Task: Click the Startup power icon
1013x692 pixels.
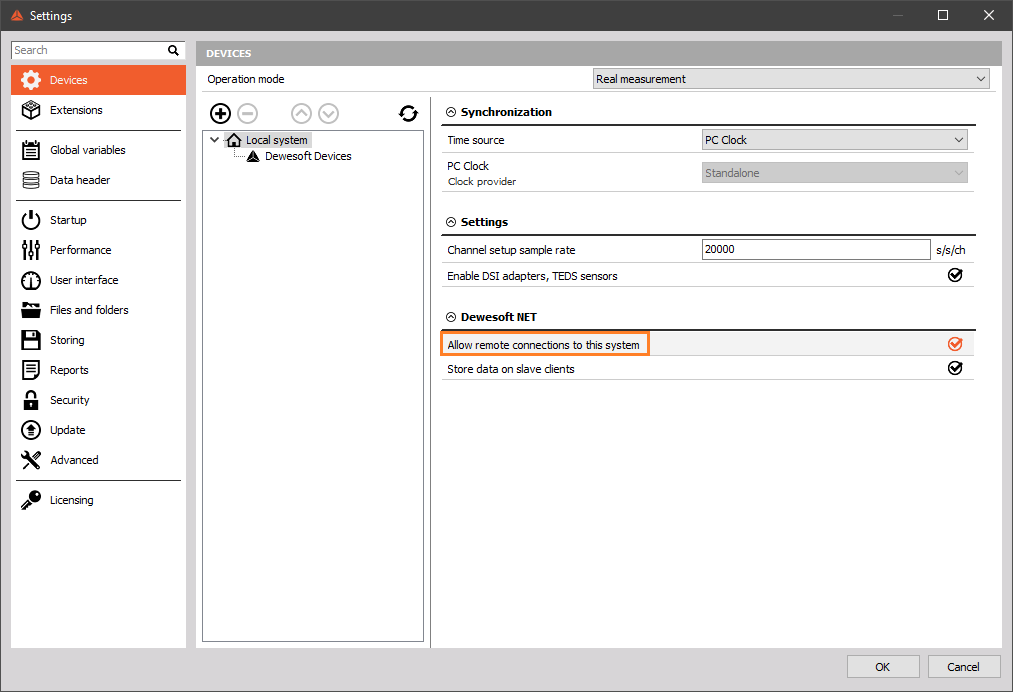Action: [30, 220]
